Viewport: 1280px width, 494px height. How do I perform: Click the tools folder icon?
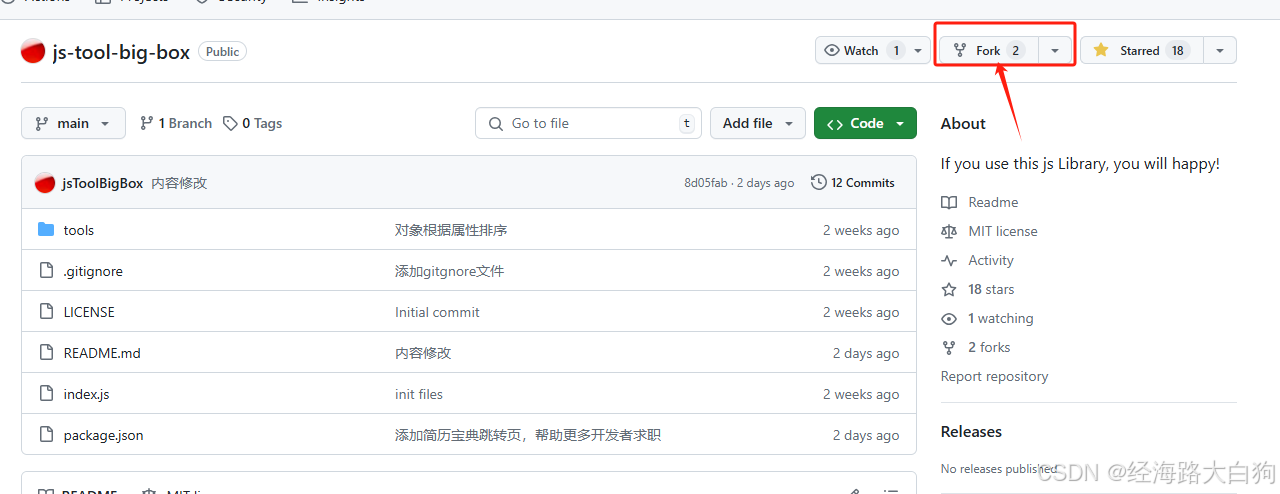tap(46, 230)
